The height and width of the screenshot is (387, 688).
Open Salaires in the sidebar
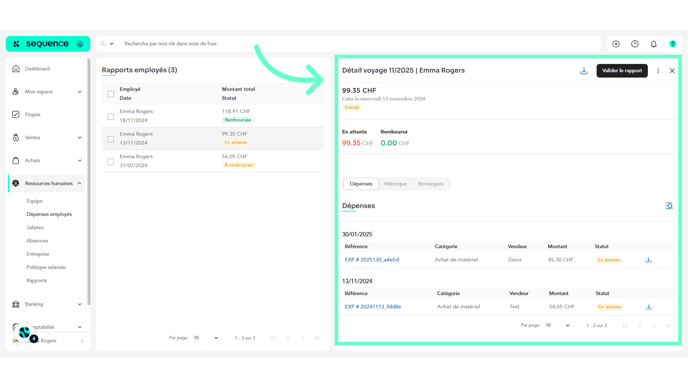pos(35,227)
